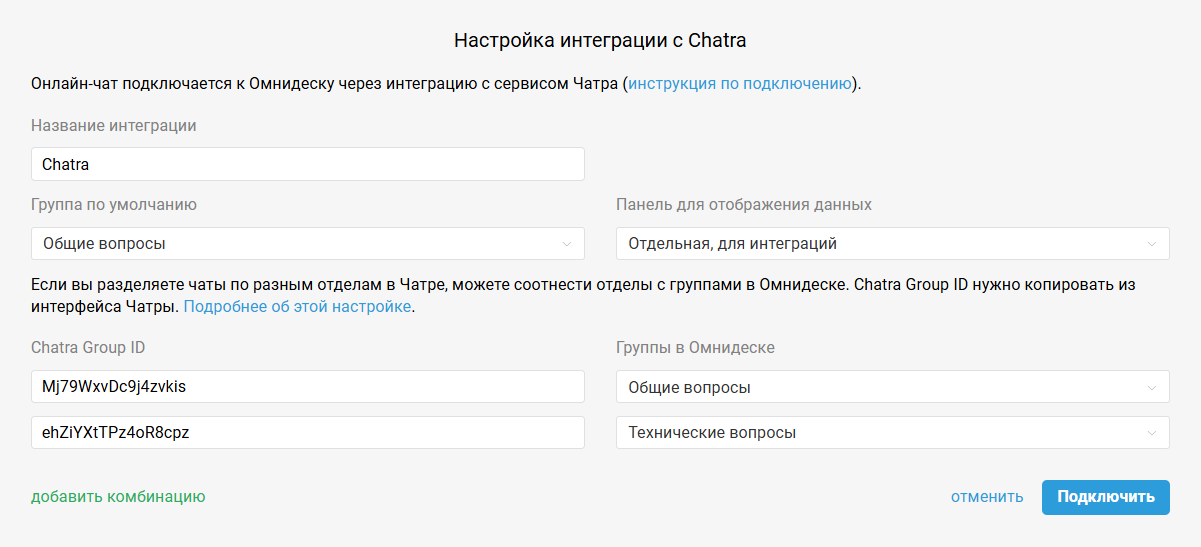Click the Chatra Group ID field 'Mj79WxvDc9j4zvkis'
1201x547 pixels.
click(x=308, y=387)
